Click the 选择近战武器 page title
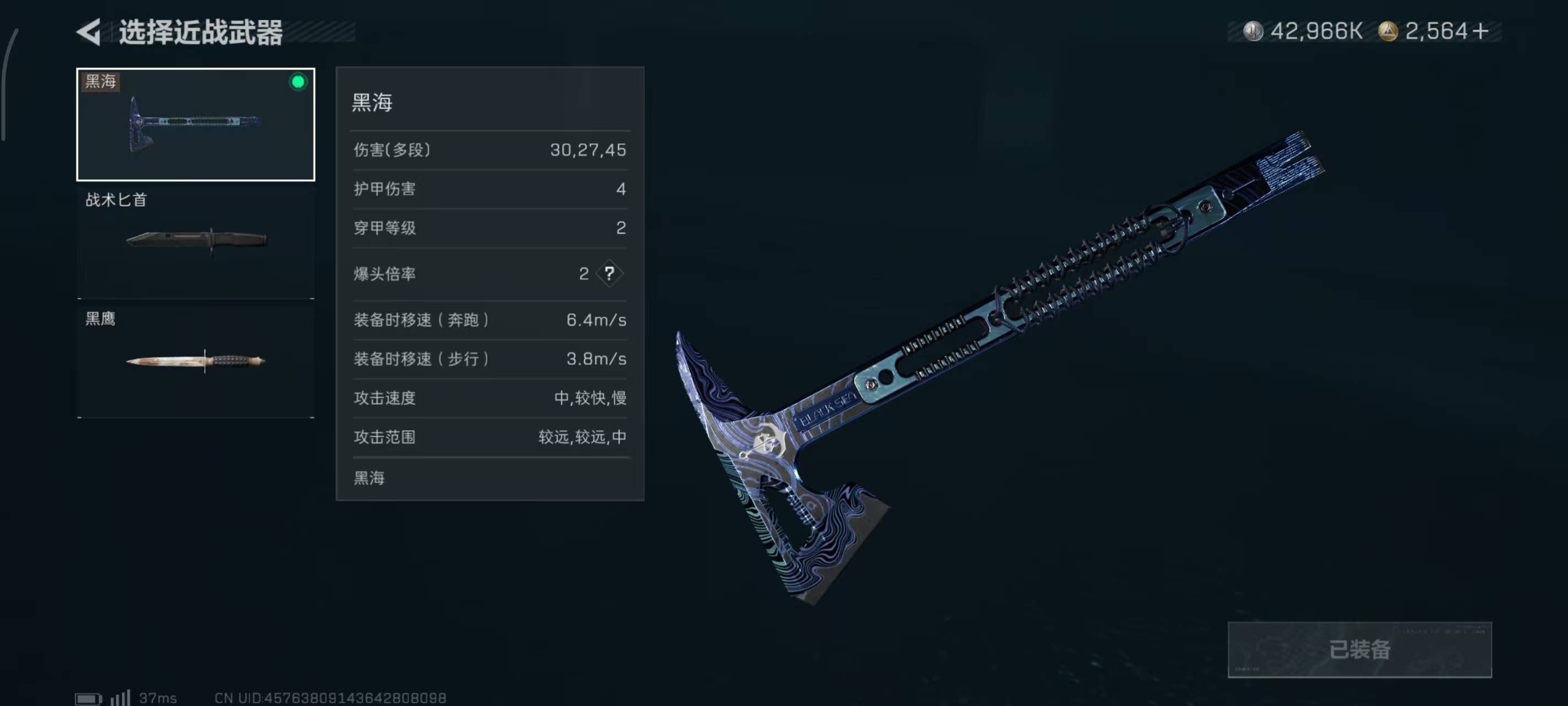Image resolution: width=1568 pixels, height=706 pixels. pos(201,33)
